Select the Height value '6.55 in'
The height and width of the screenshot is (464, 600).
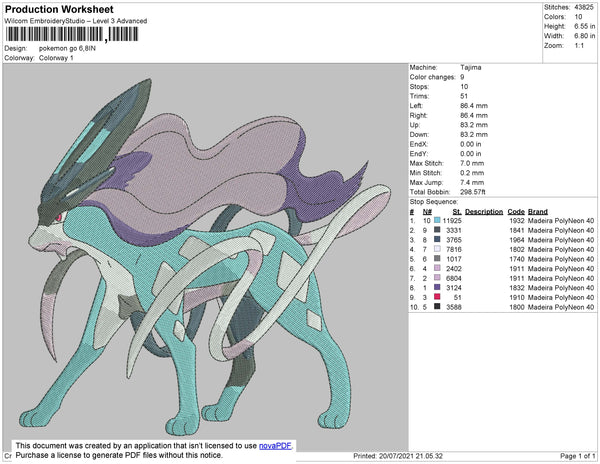click(585, 26)
